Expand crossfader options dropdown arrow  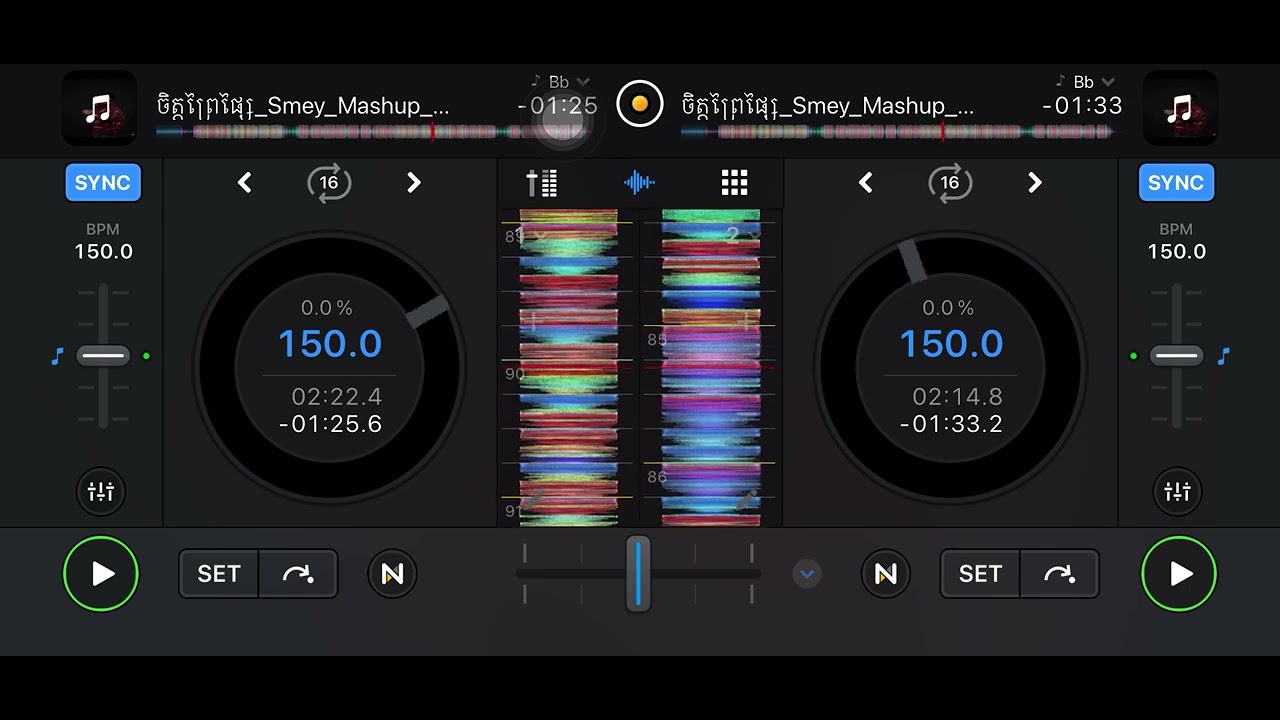coord(807,574)
